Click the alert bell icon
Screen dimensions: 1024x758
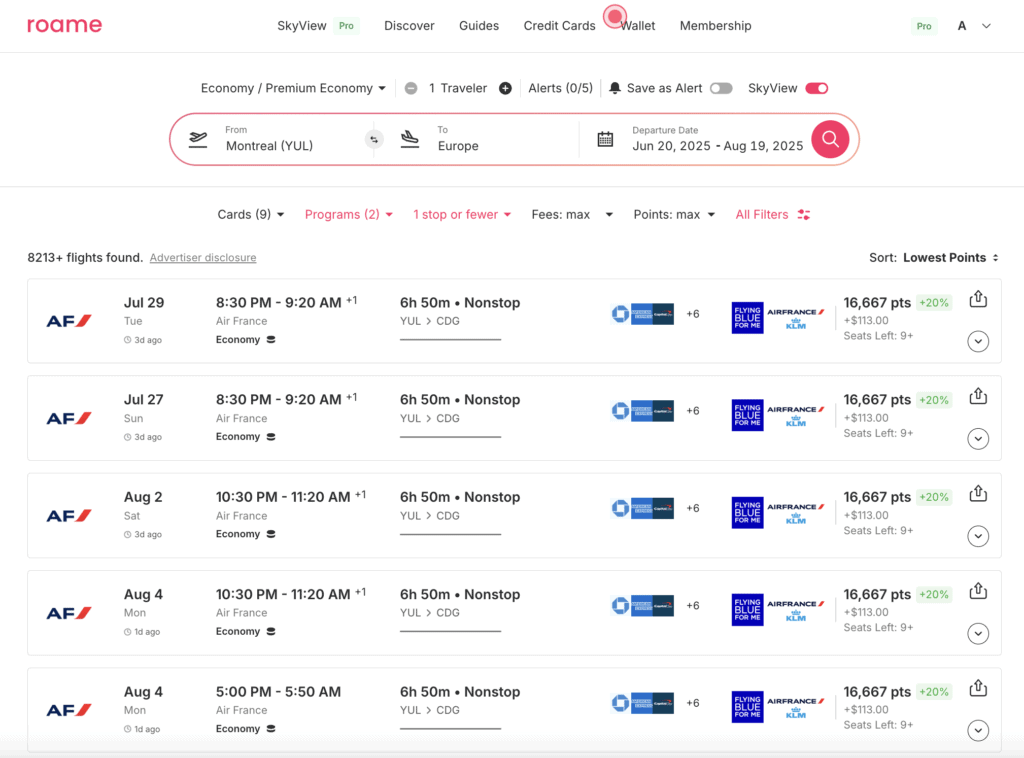[x=615, y=88]
